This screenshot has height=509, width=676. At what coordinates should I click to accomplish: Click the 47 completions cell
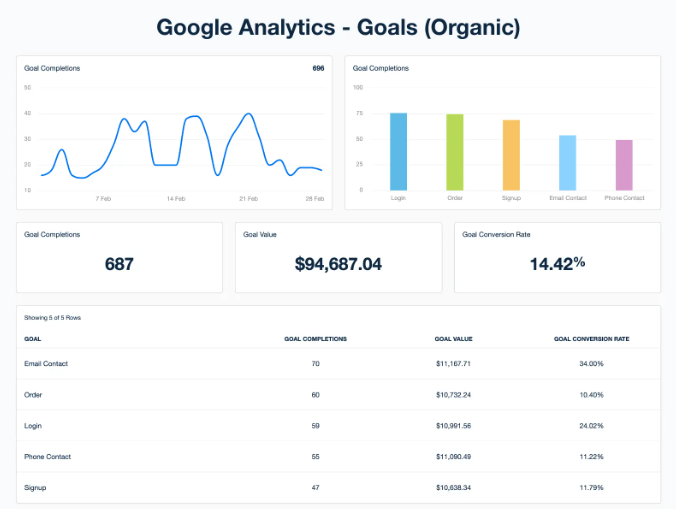[x=316, y=488]
